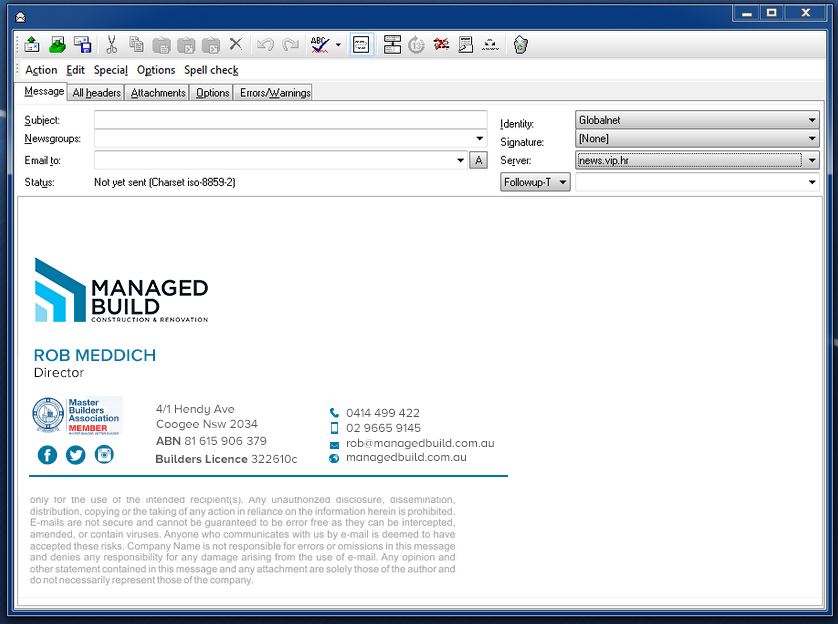
Task: Click the dotted-line tray toolbar icon
Action: (x=490, y=45)
